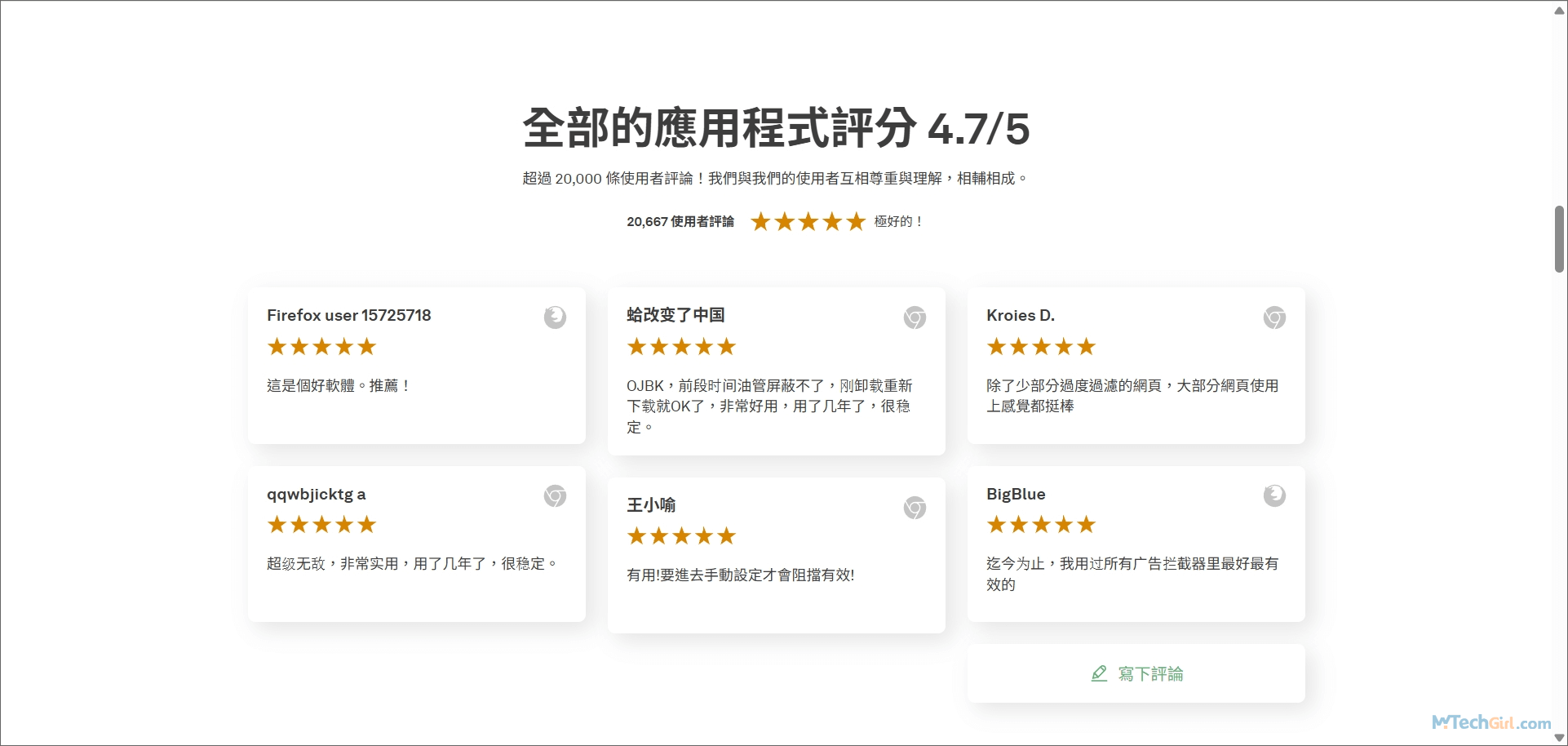Click the Firefox icon on BigBlue's review
The image size is (1568, 746).
[x=1274, y=495]
